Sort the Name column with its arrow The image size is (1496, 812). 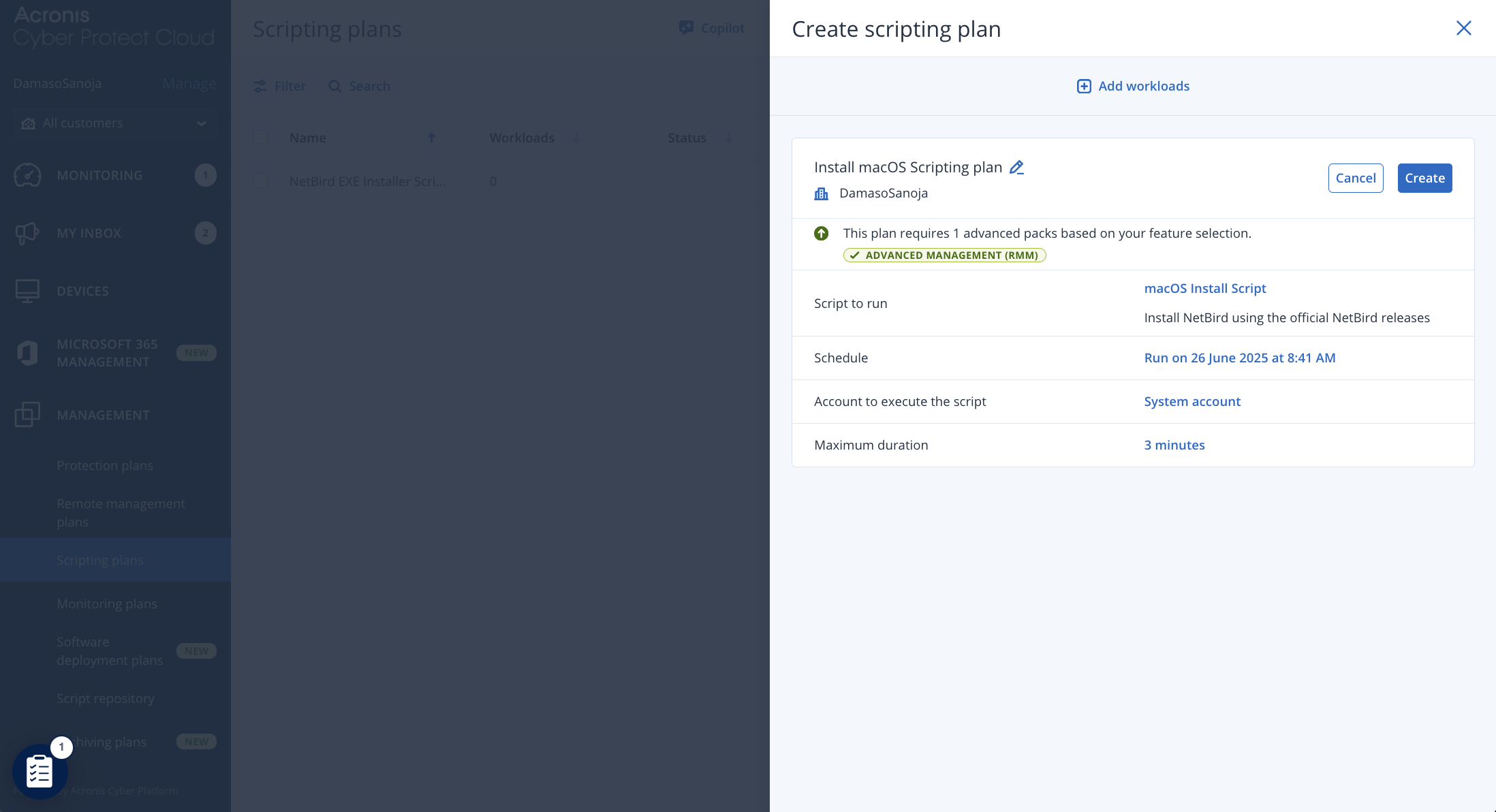coord(431,138)
